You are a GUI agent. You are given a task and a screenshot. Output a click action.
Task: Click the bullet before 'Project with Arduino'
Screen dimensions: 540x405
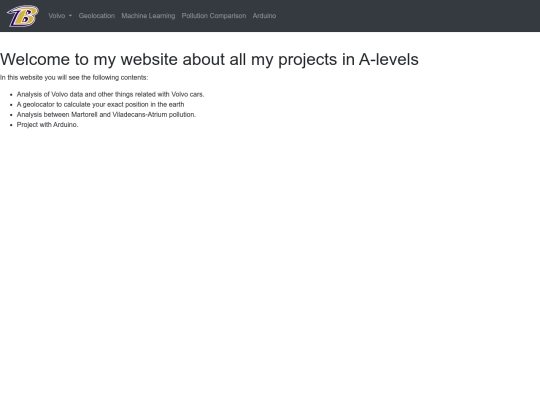coord(11,125)
